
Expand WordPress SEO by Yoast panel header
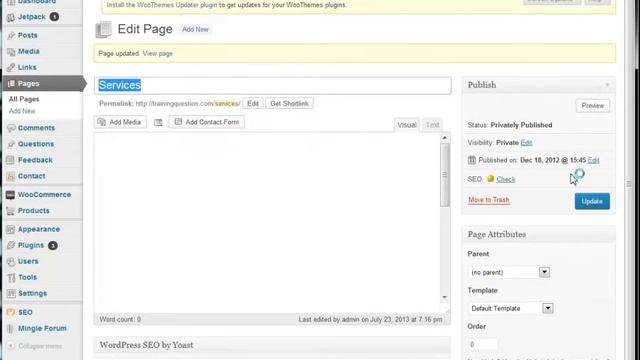click(x=272, y=345)
